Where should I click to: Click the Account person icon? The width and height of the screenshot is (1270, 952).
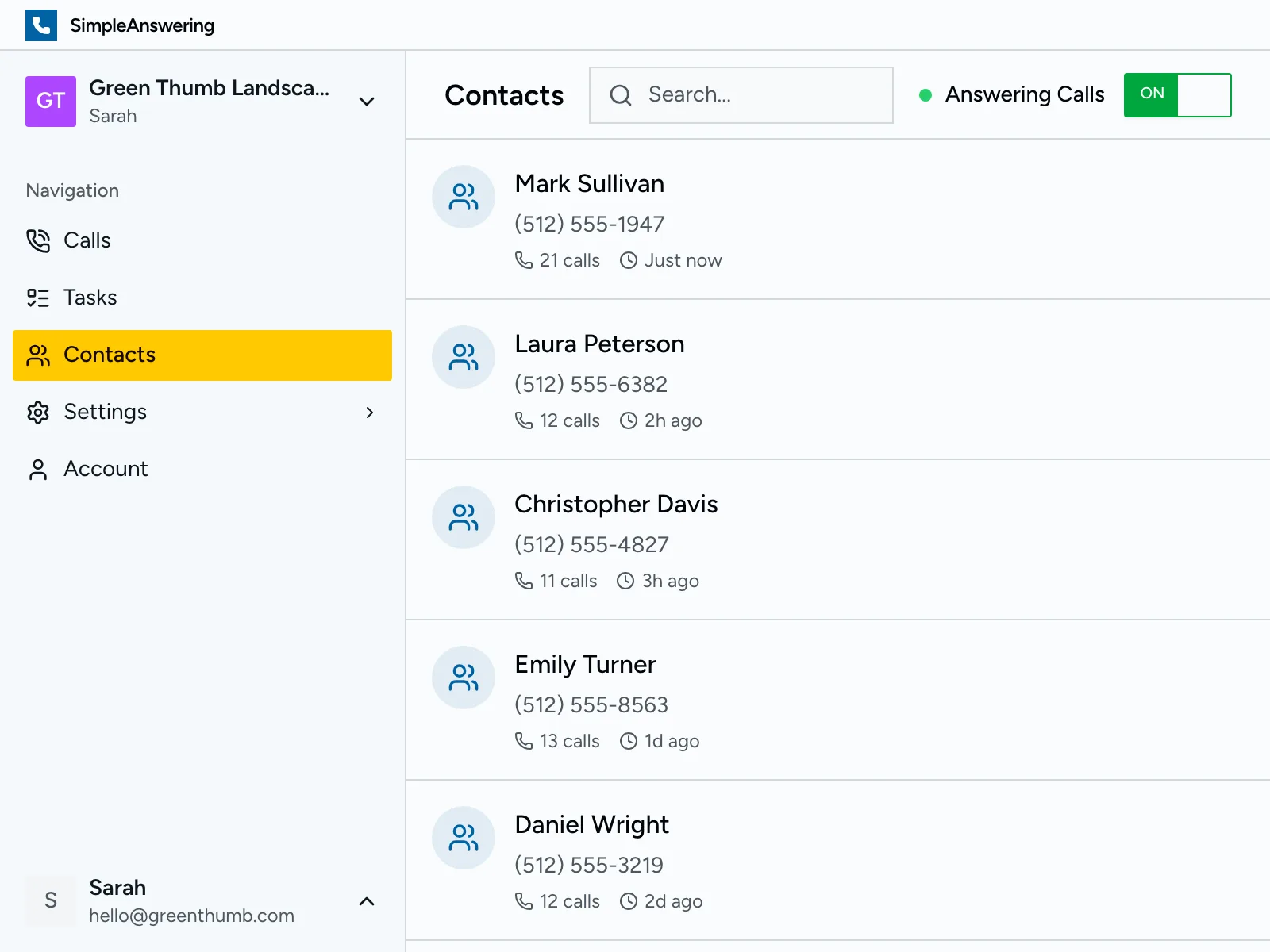pyautogui.click(x=38, y=469)
